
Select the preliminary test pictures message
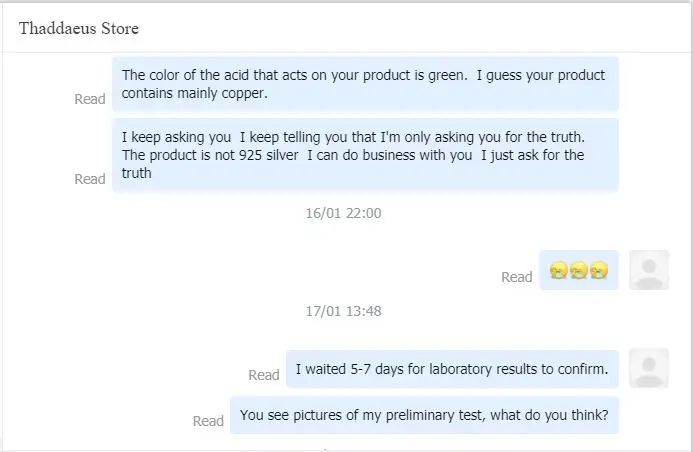pyautogui.click(x=424, y=415)
